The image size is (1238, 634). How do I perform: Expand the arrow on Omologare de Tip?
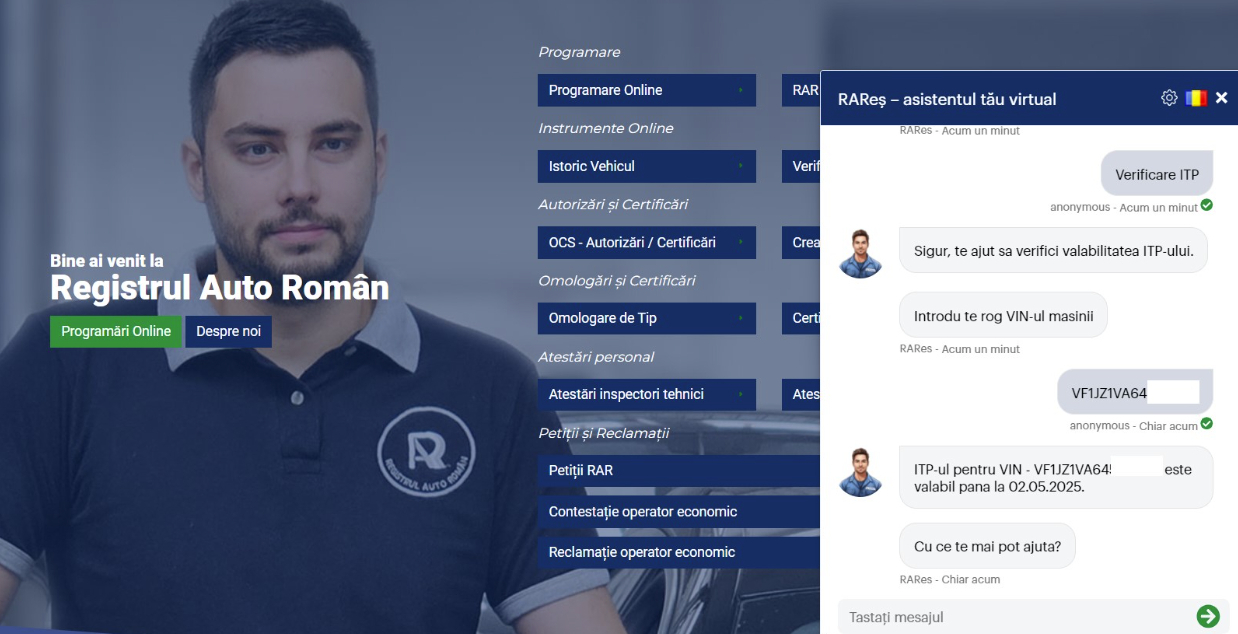pos(741,318)
